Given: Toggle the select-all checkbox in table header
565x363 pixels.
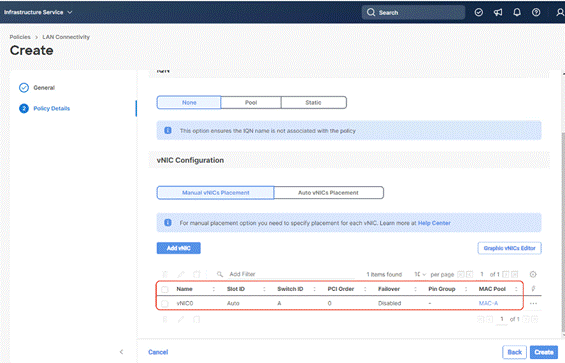Looking at the screenshot, I should [165, 289].
